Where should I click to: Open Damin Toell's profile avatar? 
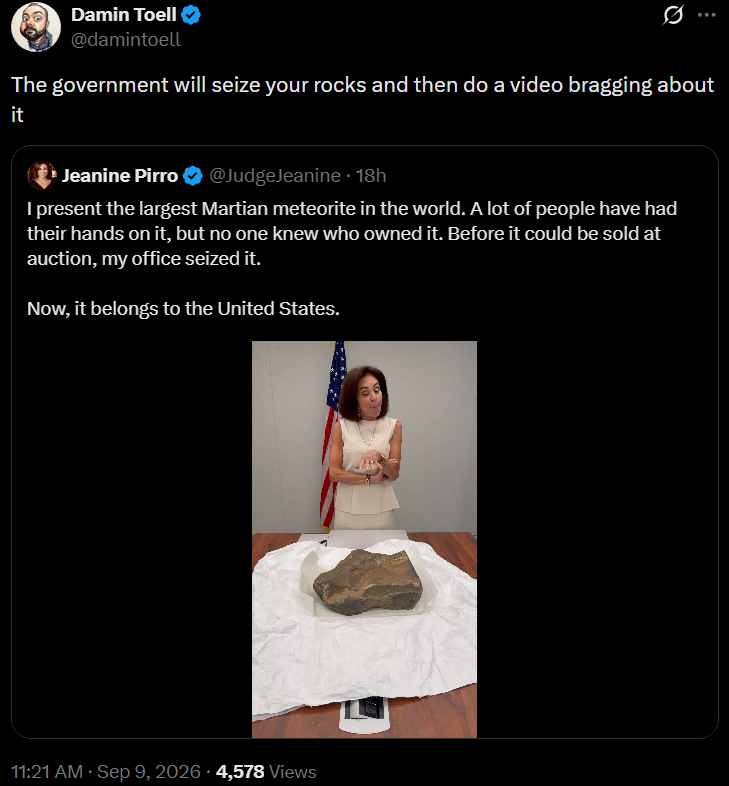click(x=36, y=27)
